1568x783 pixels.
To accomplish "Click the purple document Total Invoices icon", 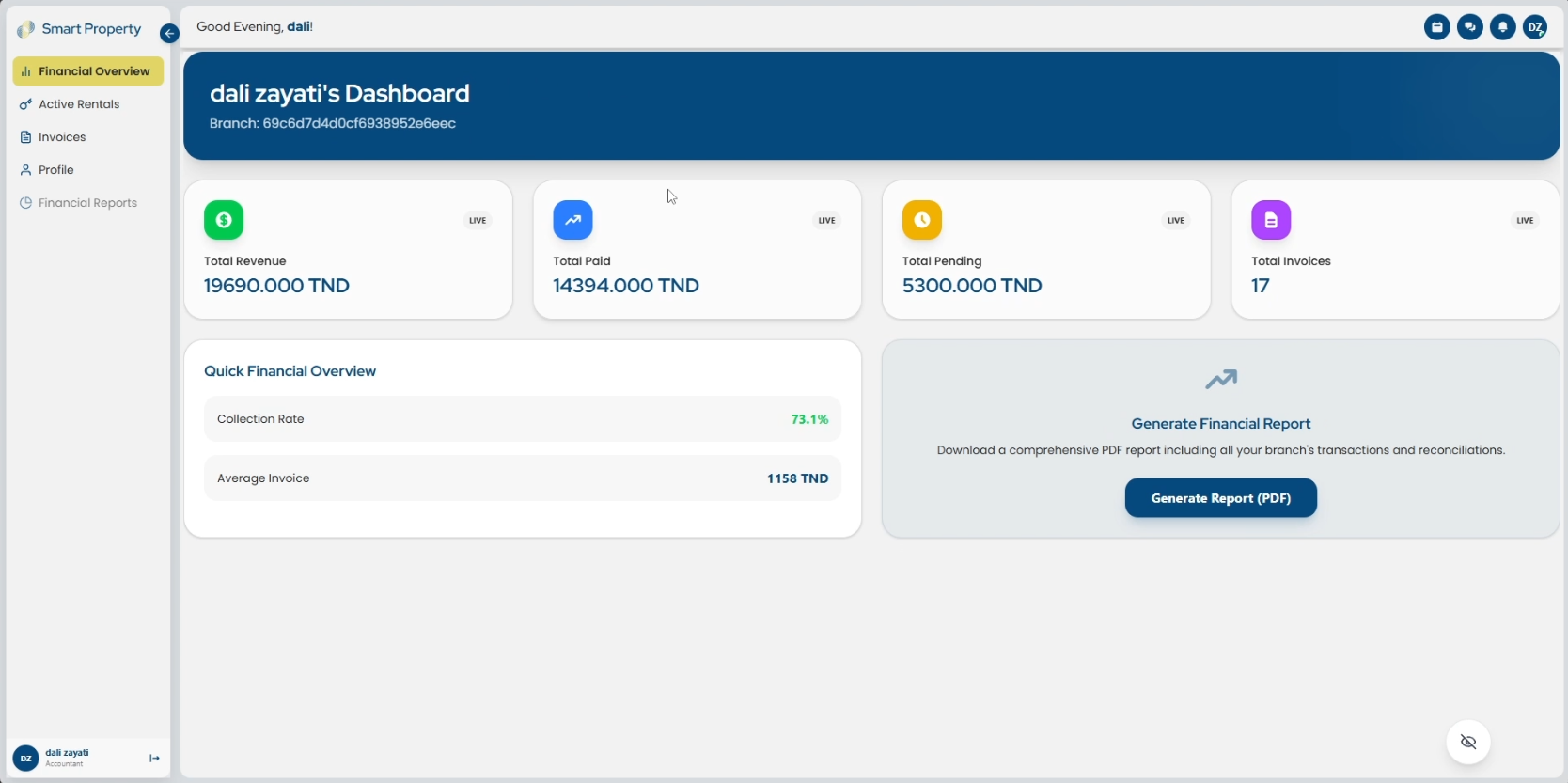I will click(1271, 220).
